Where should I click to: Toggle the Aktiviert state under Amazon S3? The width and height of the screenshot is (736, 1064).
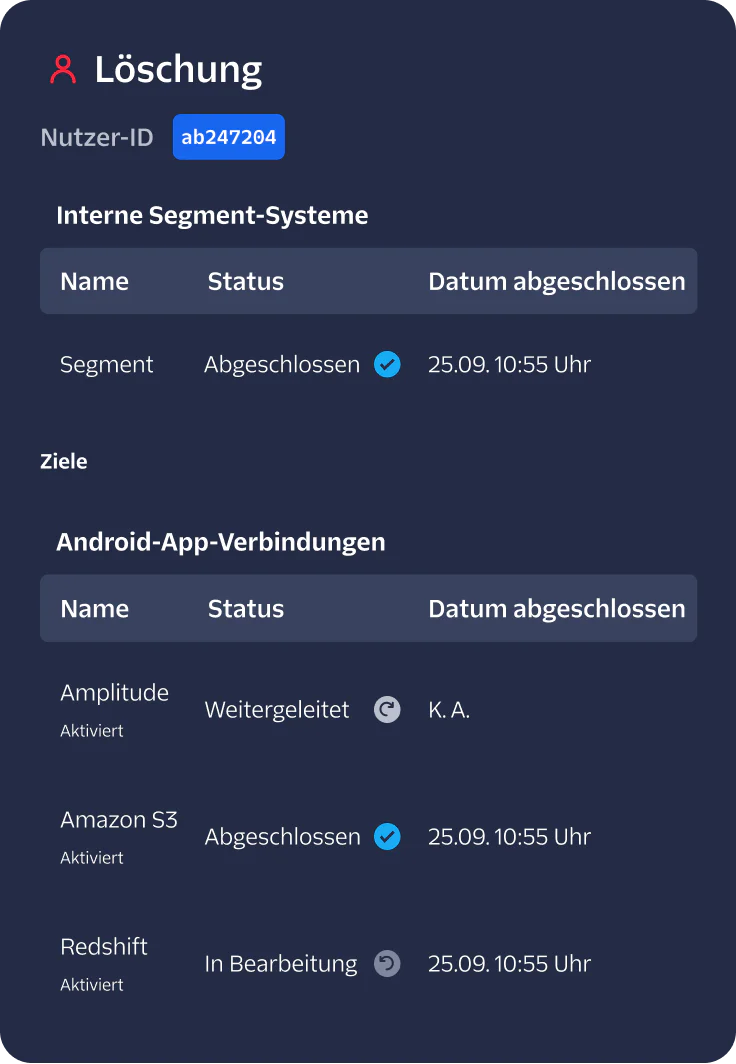(91, 857)
